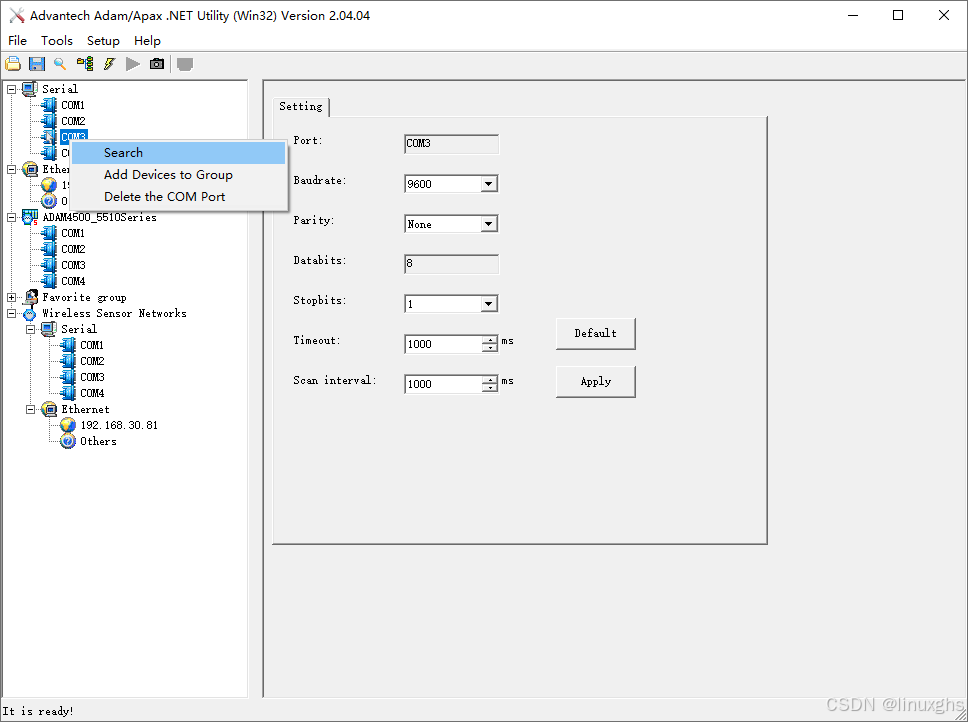This screenshot has height=722, width=968.
Task: Click the Port field showing COM3
Action: [x=451, y=144]
